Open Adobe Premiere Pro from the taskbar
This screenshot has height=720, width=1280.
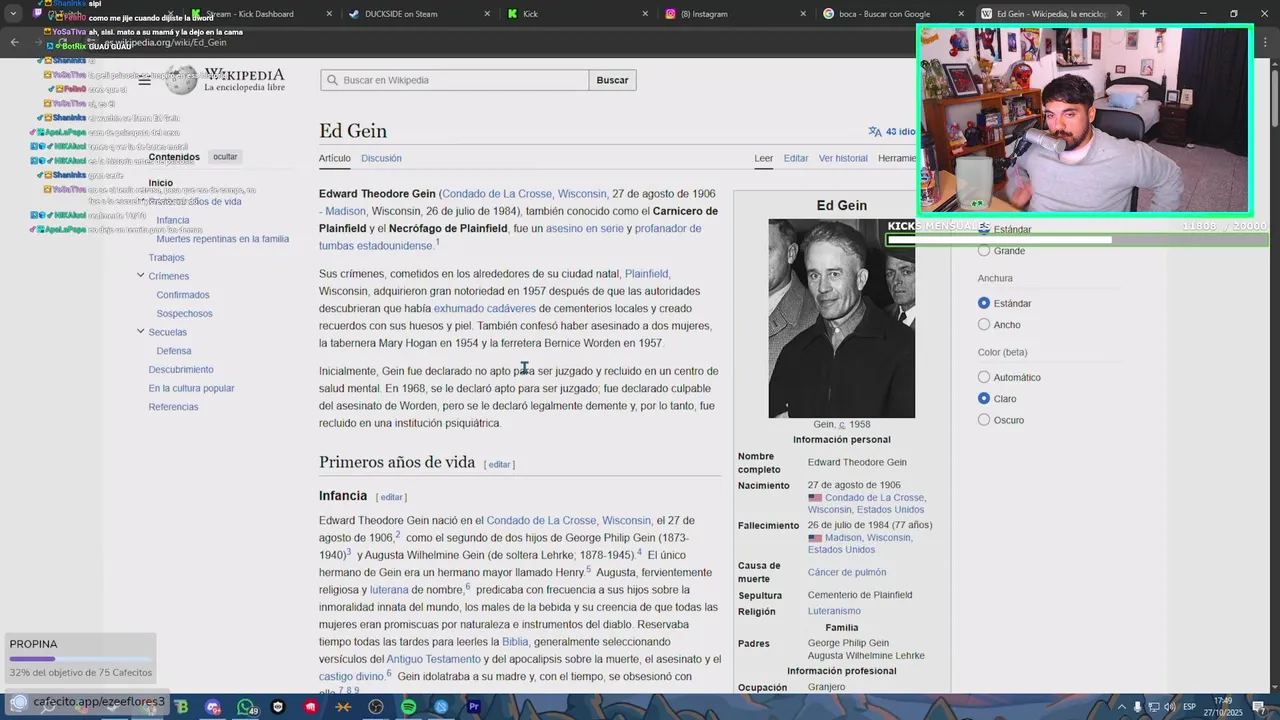pos(474,707)
